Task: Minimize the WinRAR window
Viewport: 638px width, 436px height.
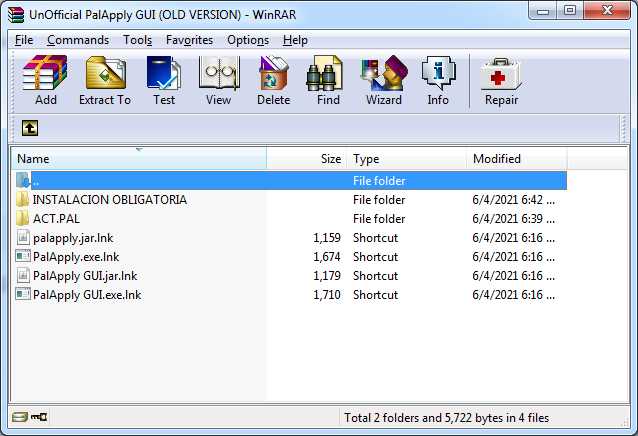Action: [543, 11]
